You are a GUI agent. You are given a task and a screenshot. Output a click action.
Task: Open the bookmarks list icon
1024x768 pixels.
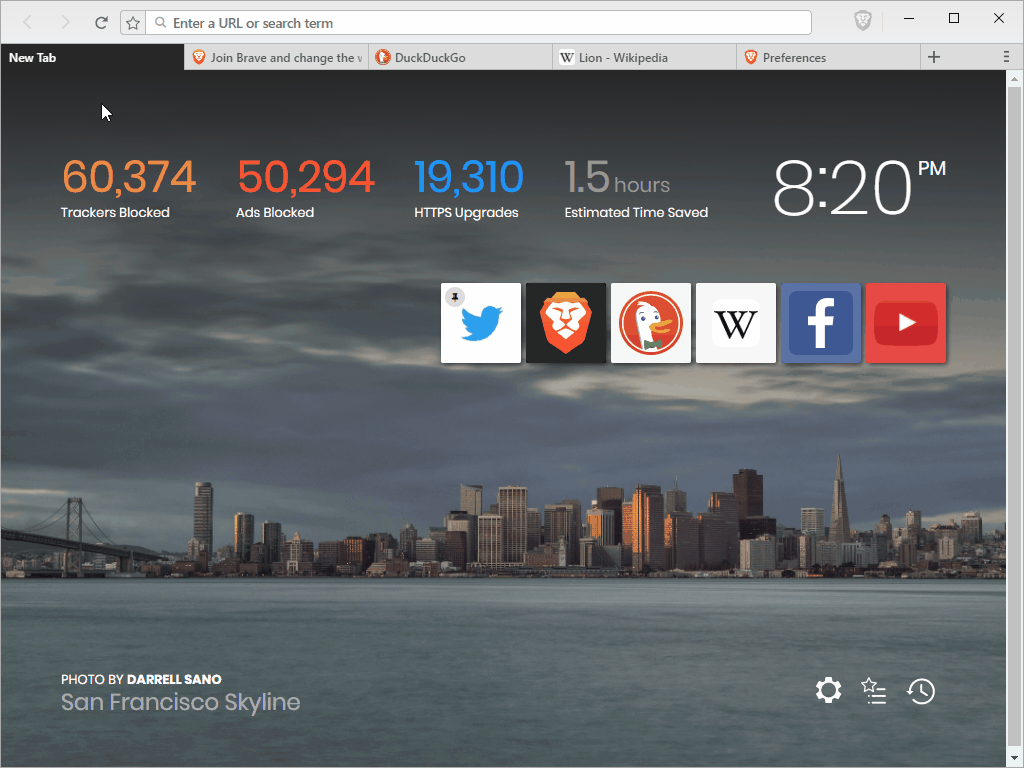(874, 690)
